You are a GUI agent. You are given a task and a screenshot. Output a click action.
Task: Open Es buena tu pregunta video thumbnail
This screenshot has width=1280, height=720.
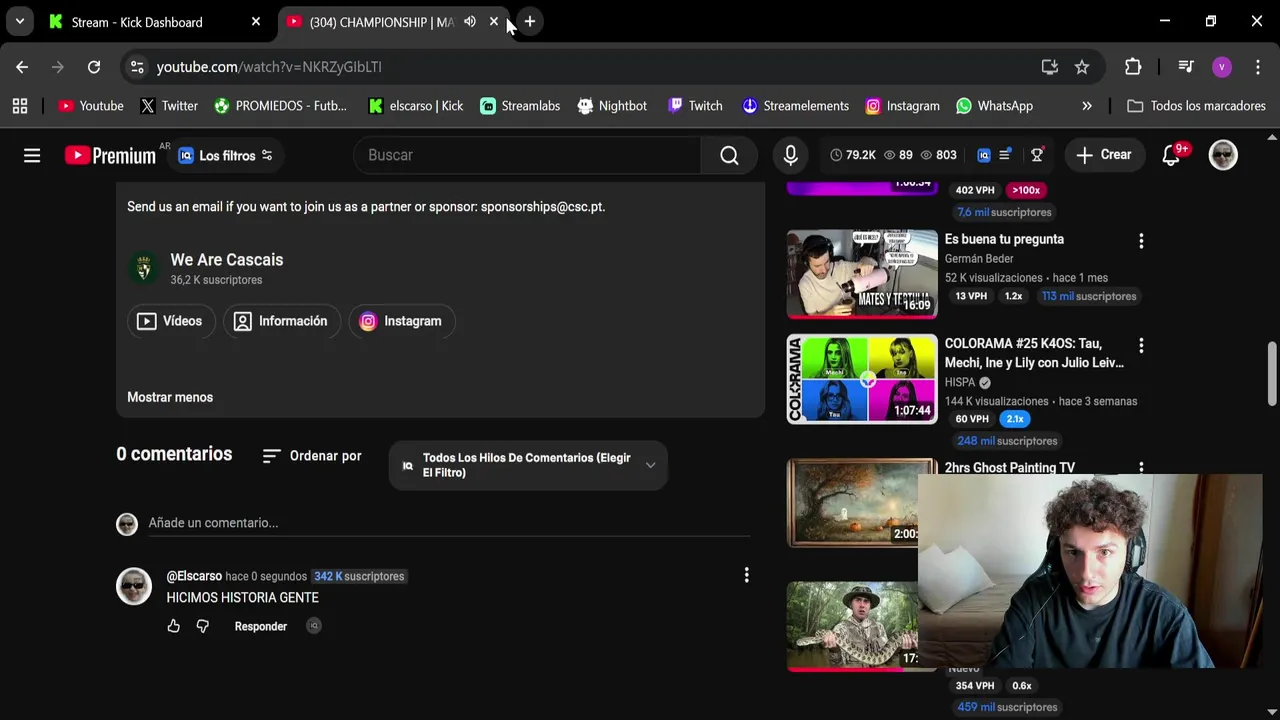[862, 274]
